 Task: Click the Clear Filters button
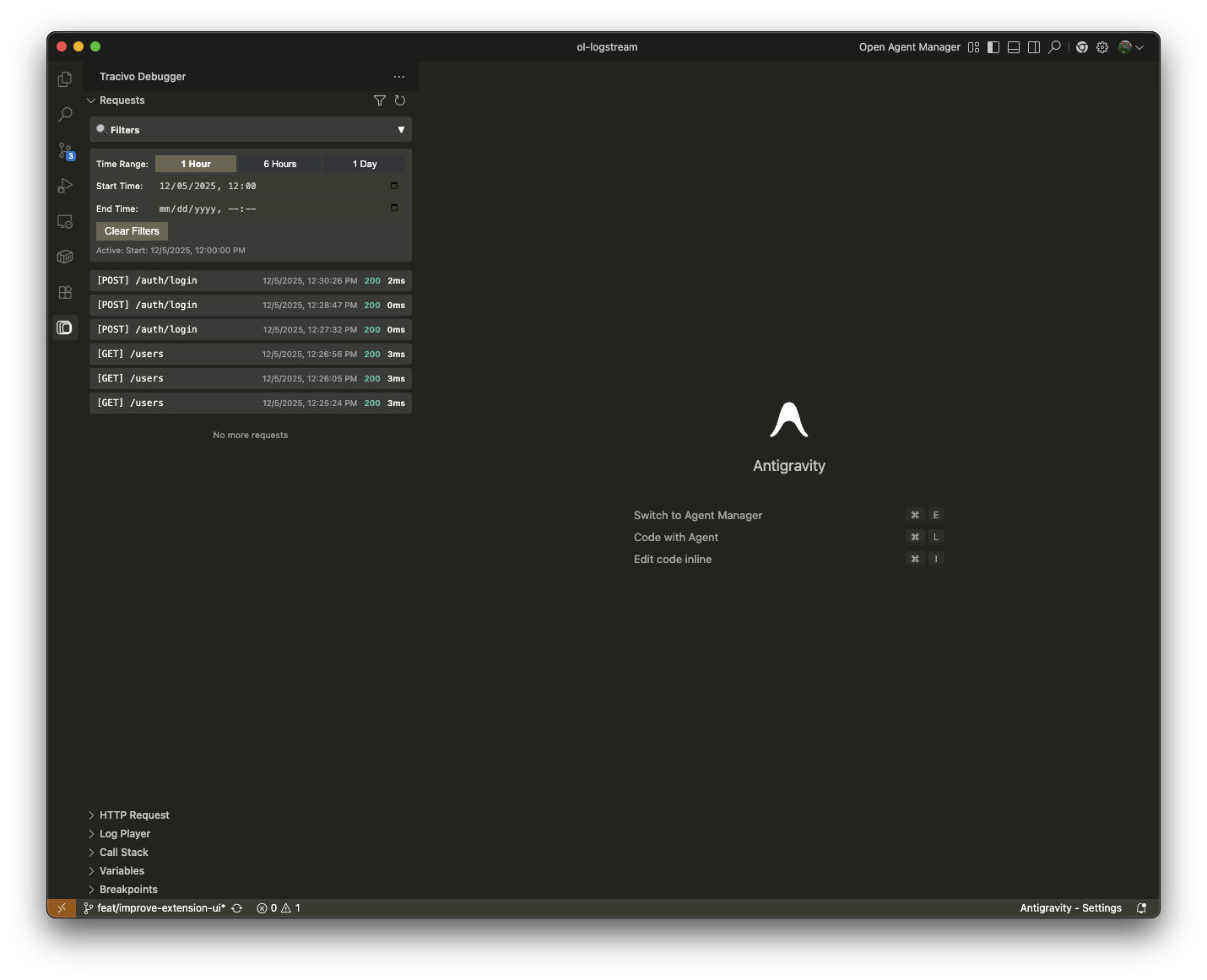[x=132, y=231]
